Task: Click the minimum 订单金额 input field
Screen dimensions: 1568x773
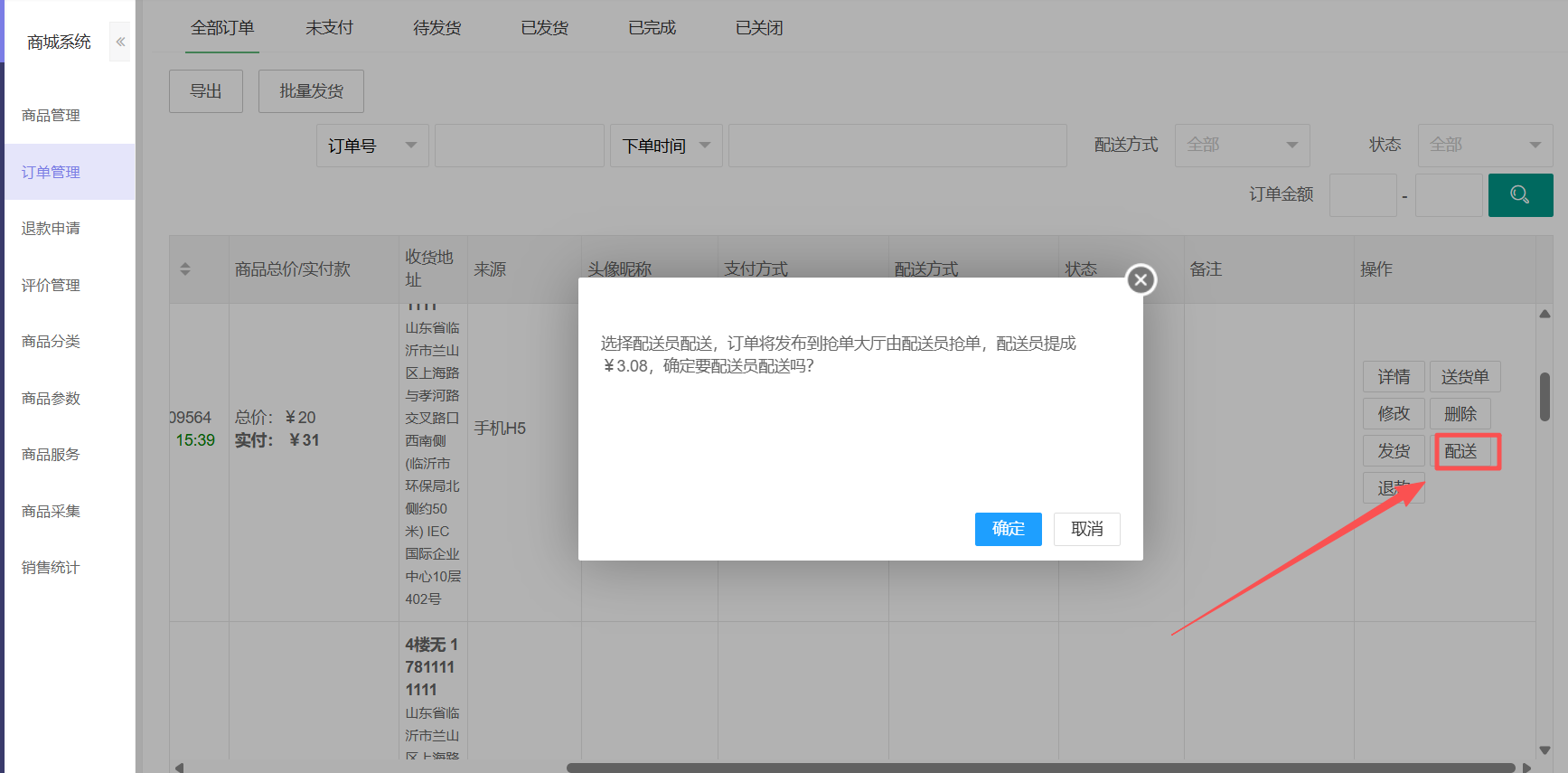Action: click(x=1362, y=195)
